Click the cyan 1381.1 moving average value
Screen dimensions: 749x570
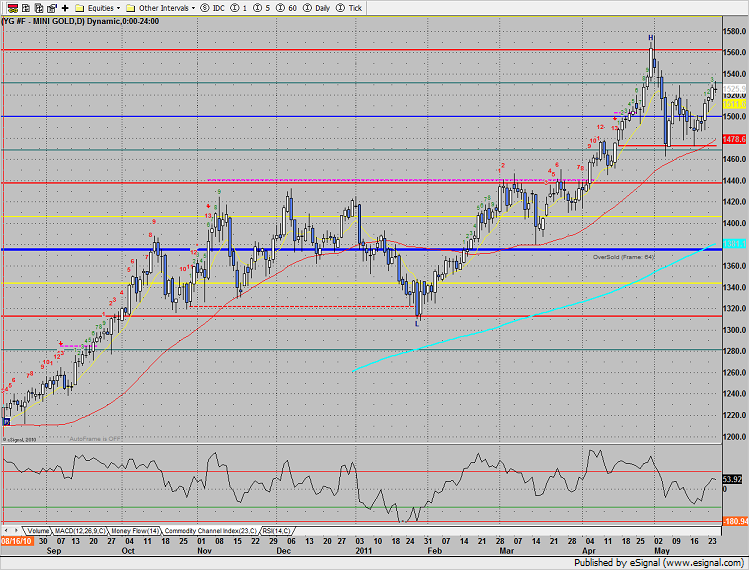pos(734,244)
